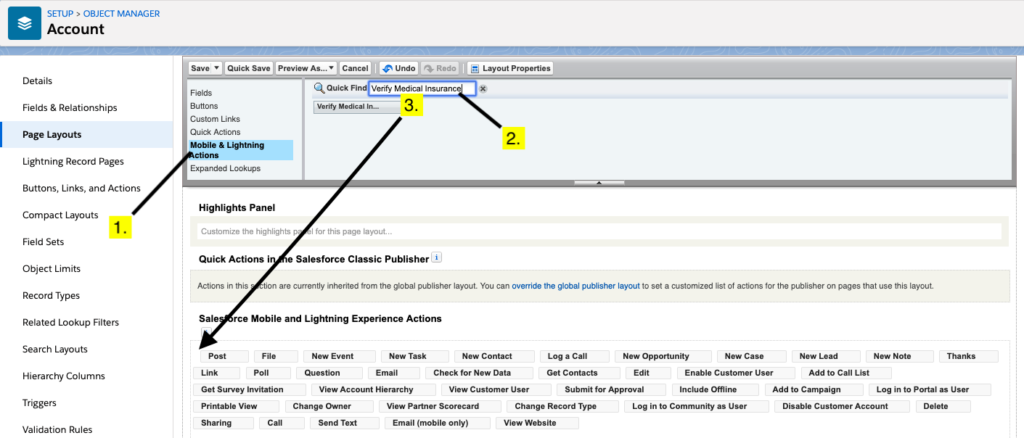Click the Quick Find magnifier icon
Screen dimensions: 1024x438
coord(319,88)
